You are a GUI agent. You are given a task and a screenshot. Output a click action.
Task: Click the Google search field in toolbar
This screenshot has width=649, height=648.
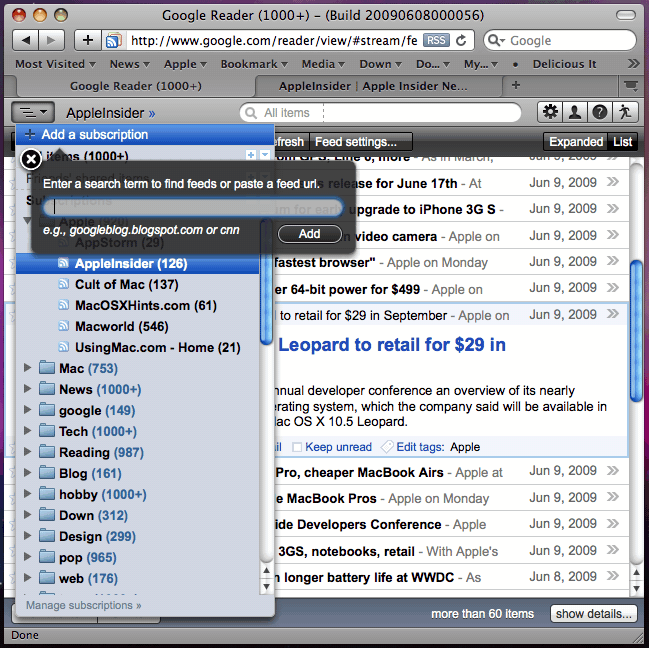[560, 41]
